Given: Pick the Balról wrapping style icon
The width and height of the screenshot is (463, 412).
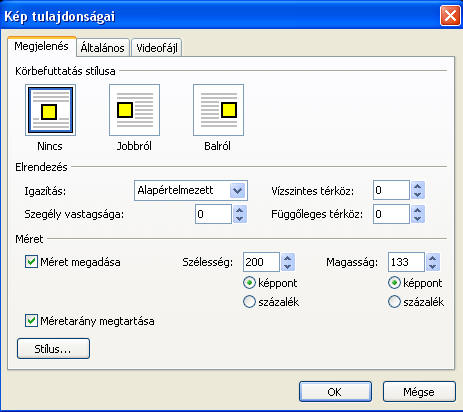Looking at the screenshot, I should [218, 110].
